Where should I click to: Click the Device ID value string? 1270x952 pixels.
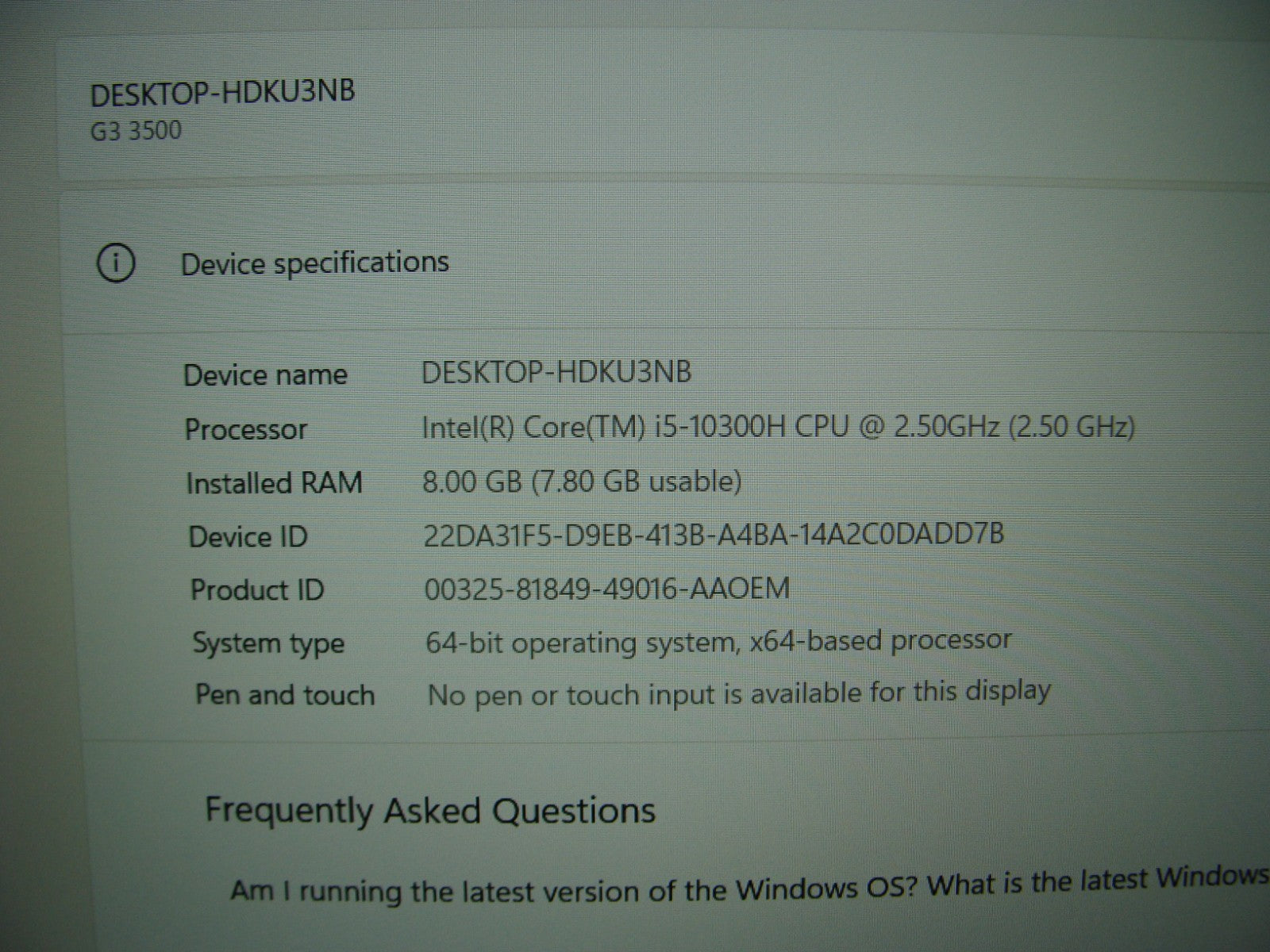(714, 534)
